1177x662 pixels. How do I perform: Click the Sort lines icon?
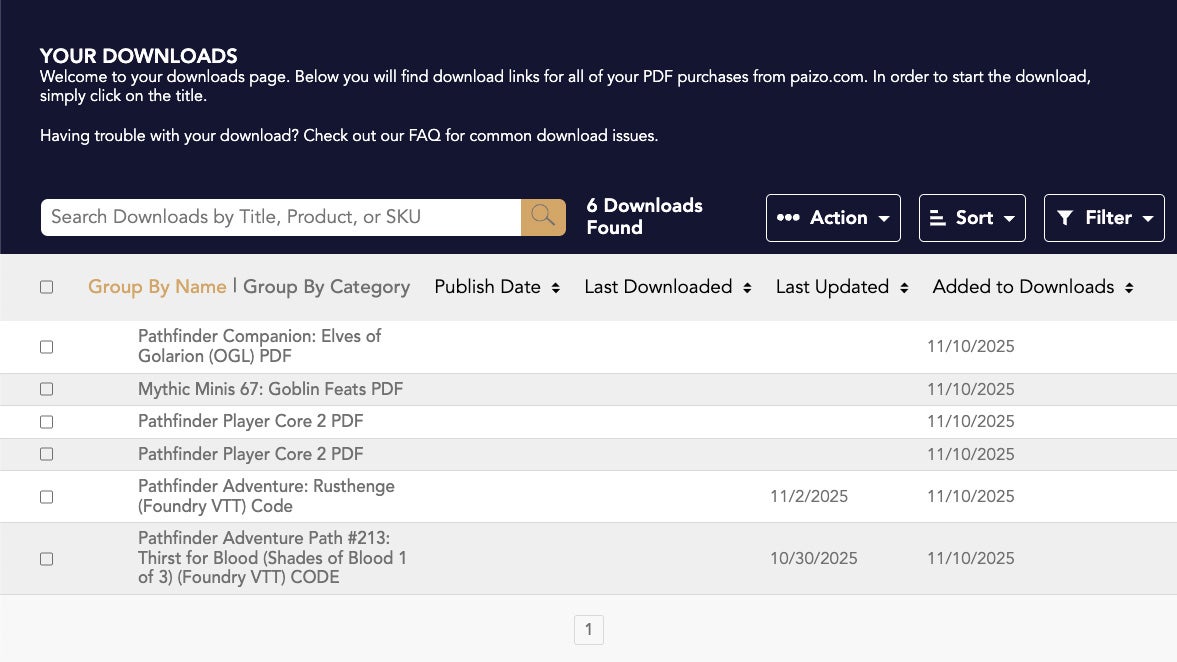coord(936,217)
